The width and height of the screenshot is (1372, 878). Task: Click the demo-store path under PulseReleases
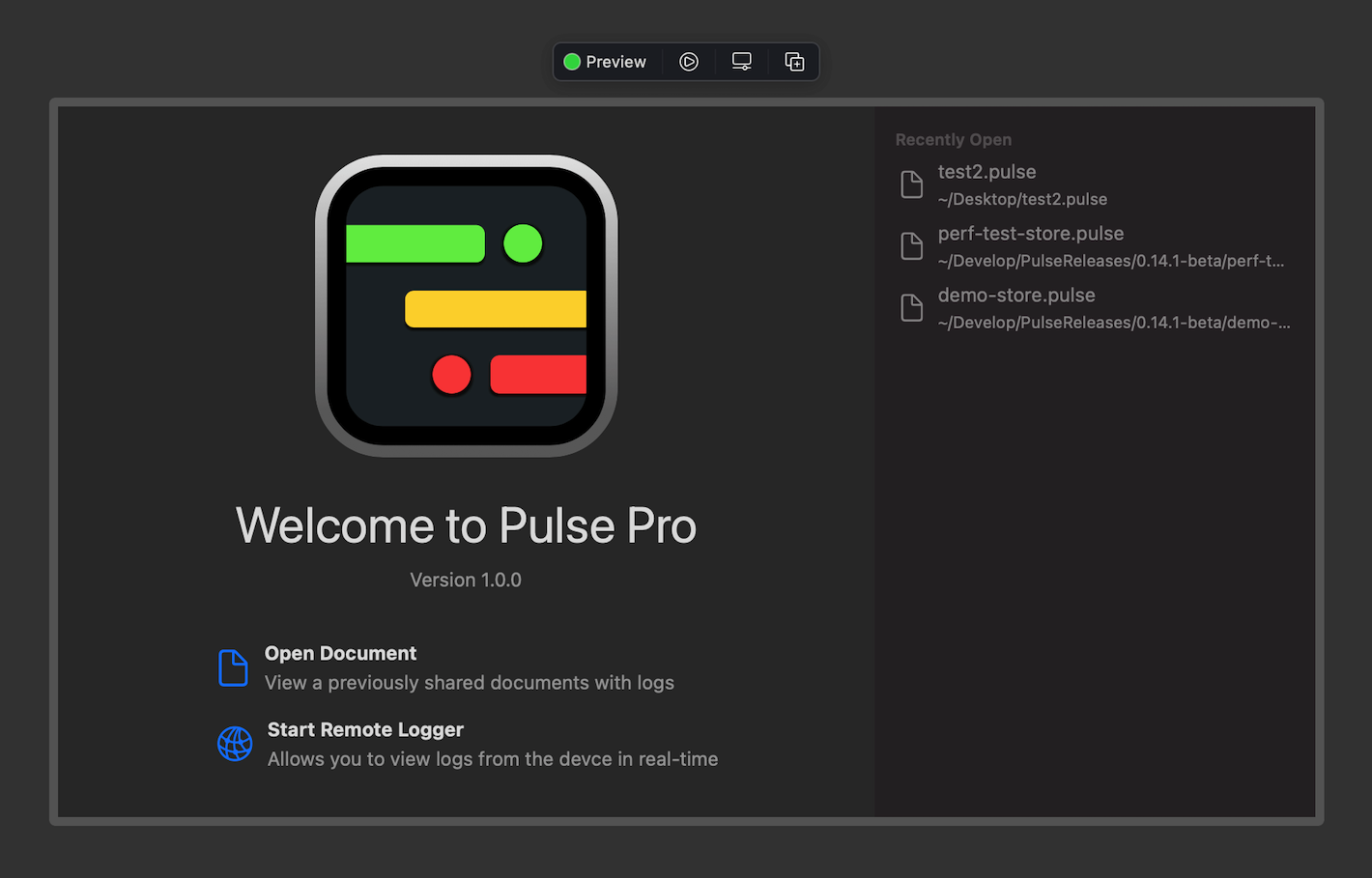pyautogui.click(x=1114, y=323)
